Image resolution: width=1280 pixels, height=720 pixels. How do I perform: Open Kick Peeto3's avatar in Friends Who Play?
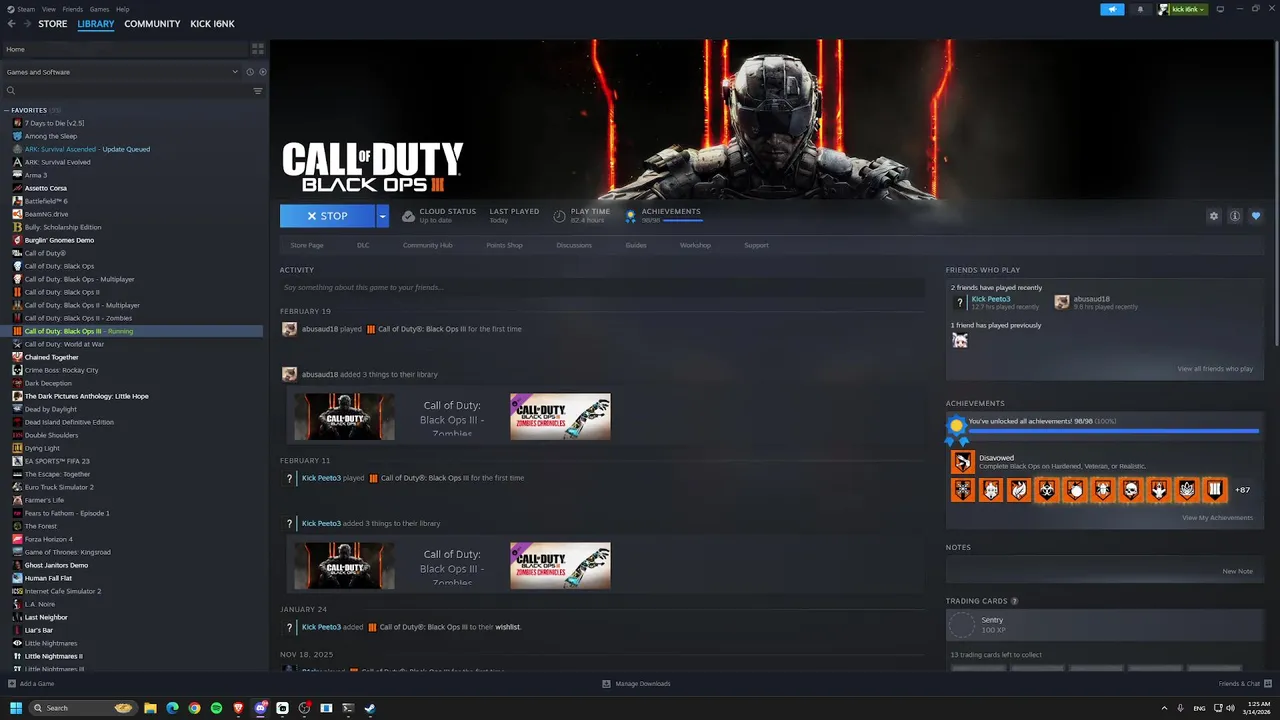[x=960, y=302]
